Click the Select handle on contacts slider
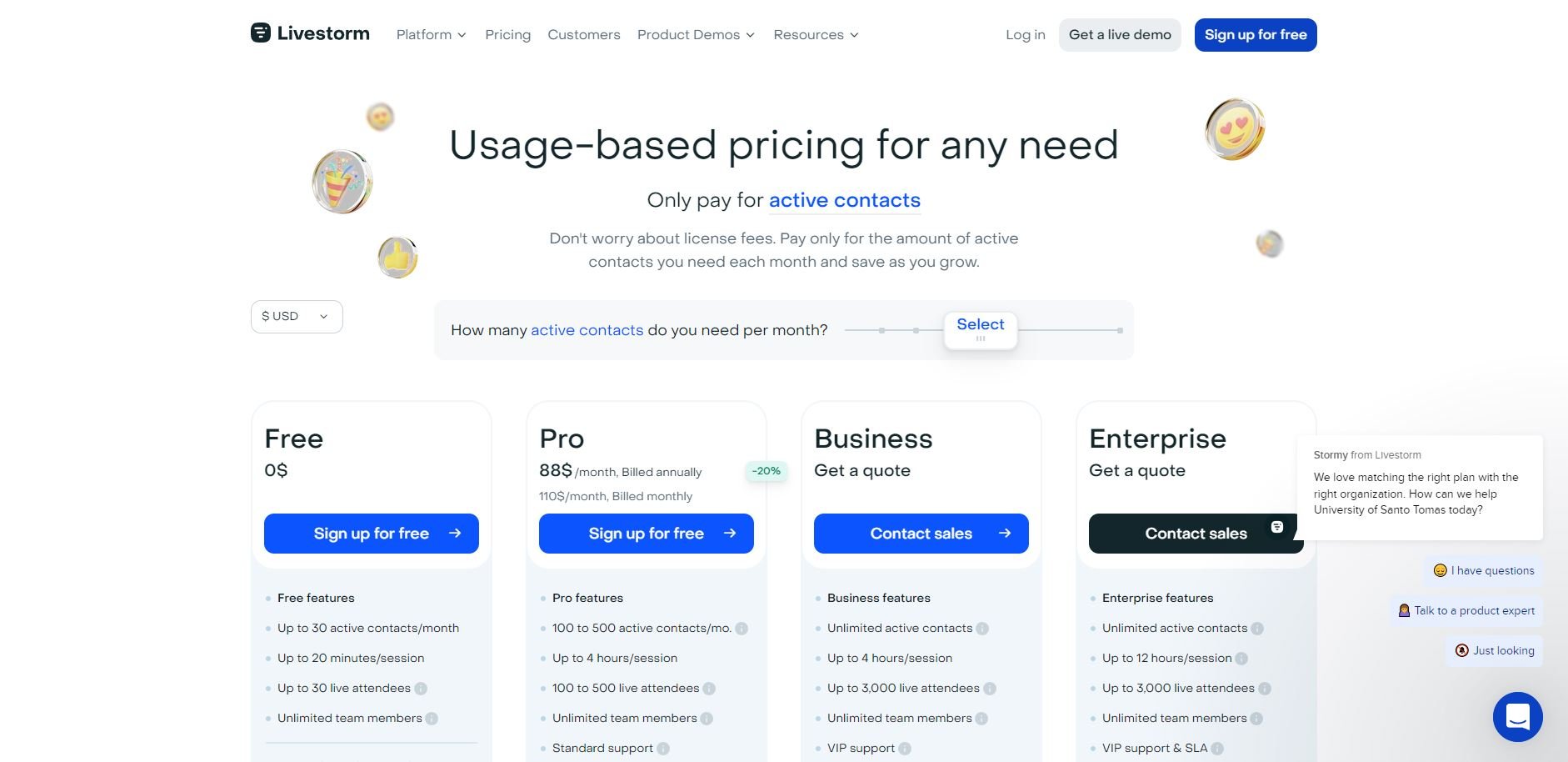This screenshot has height=762, width=1568. tap(980, 330)
